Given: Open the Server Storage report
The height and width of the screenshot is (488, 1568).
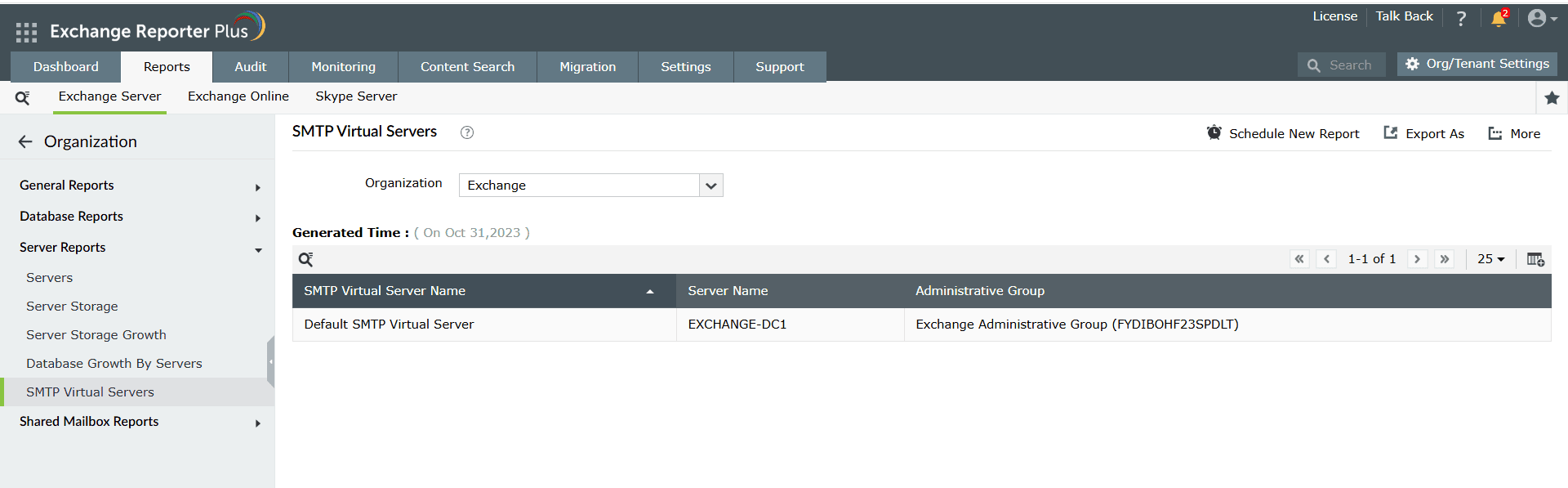Looking at the screenshot, I should click(x=72, y=307).
